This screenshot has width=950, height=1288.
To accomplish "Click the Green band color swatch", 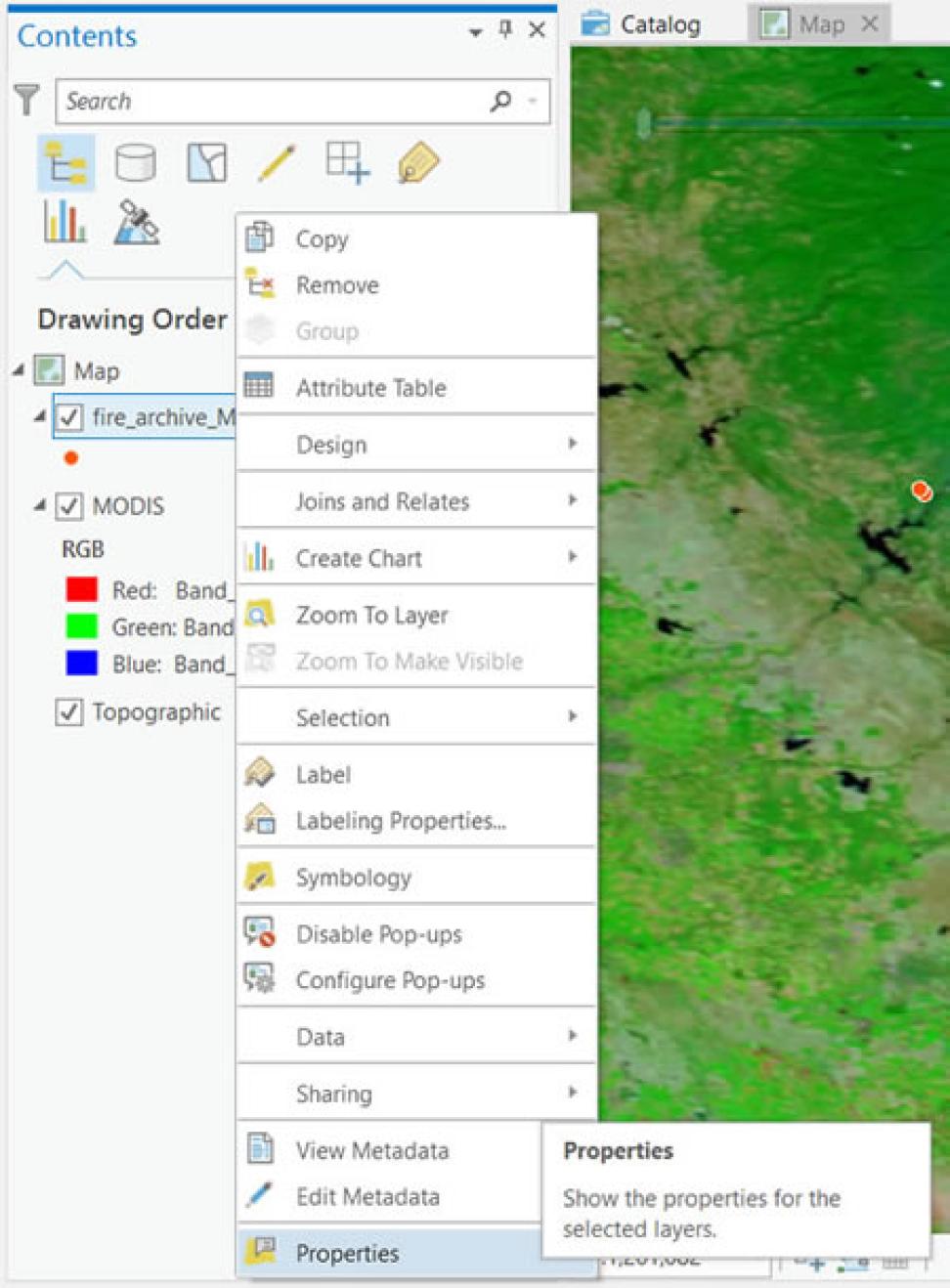I will 81,625.
